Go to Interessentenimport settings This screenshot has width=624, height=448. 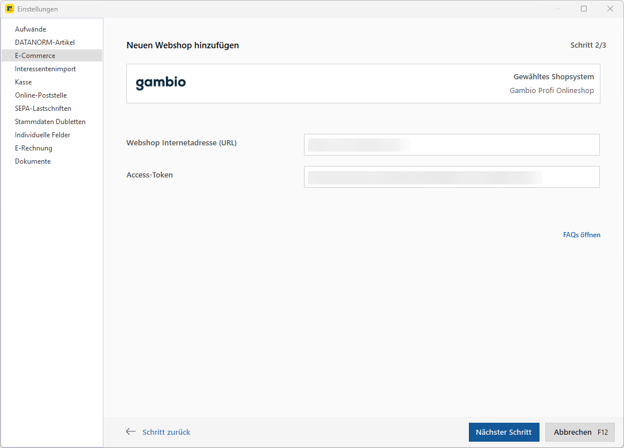click(x=45, y=69)
